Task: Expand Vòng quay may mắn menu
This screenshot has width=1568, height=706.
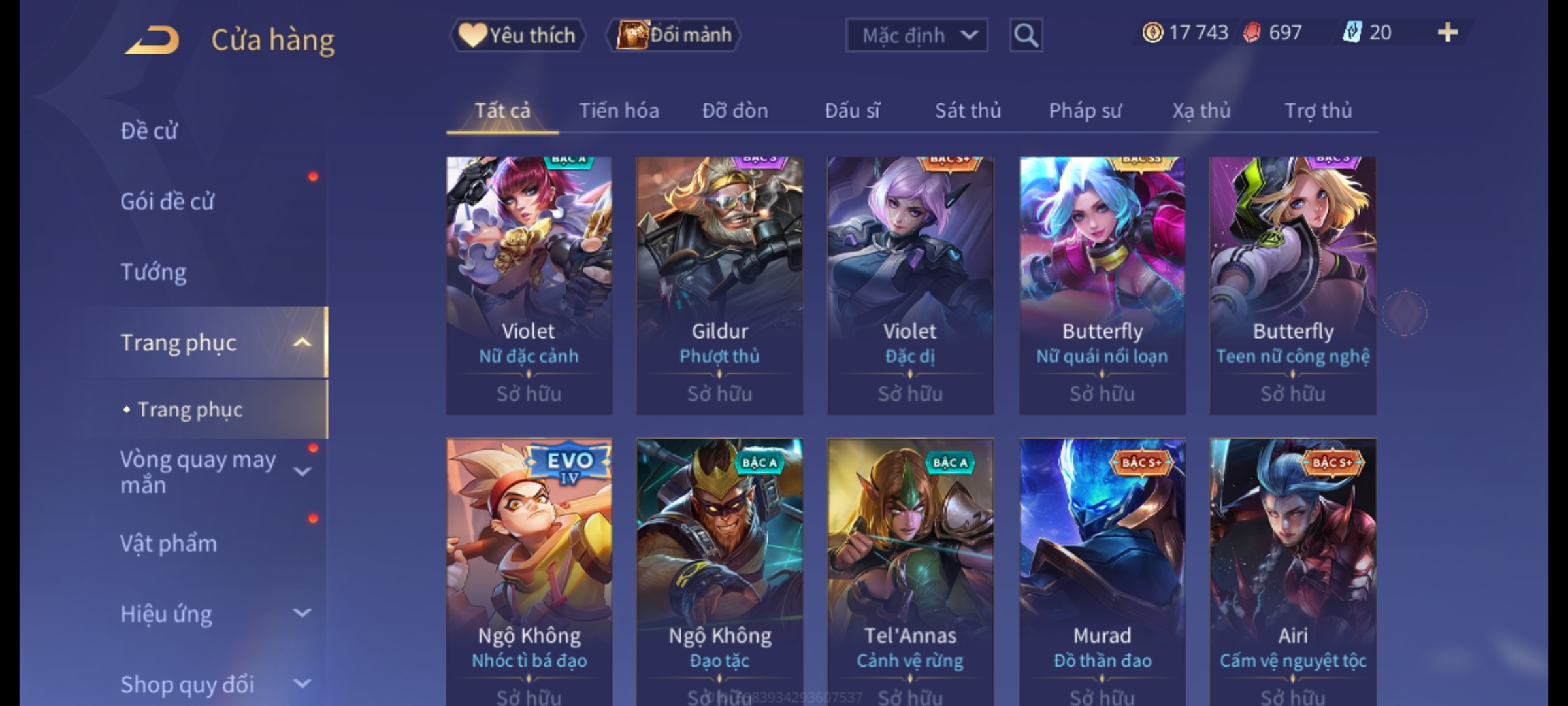Action: [302, 471]
